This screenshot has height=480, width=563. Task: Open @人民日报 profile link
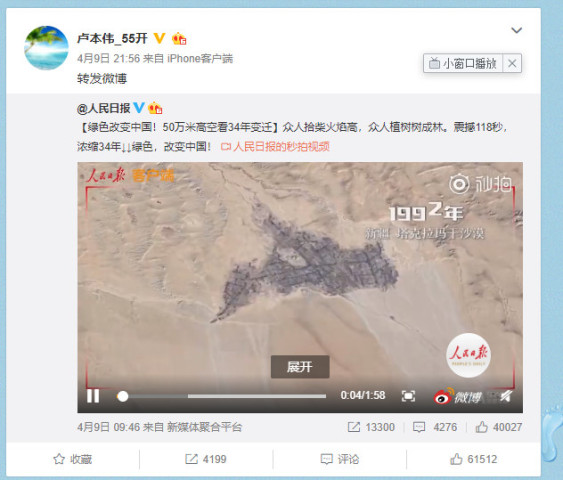tap(103, 108)
